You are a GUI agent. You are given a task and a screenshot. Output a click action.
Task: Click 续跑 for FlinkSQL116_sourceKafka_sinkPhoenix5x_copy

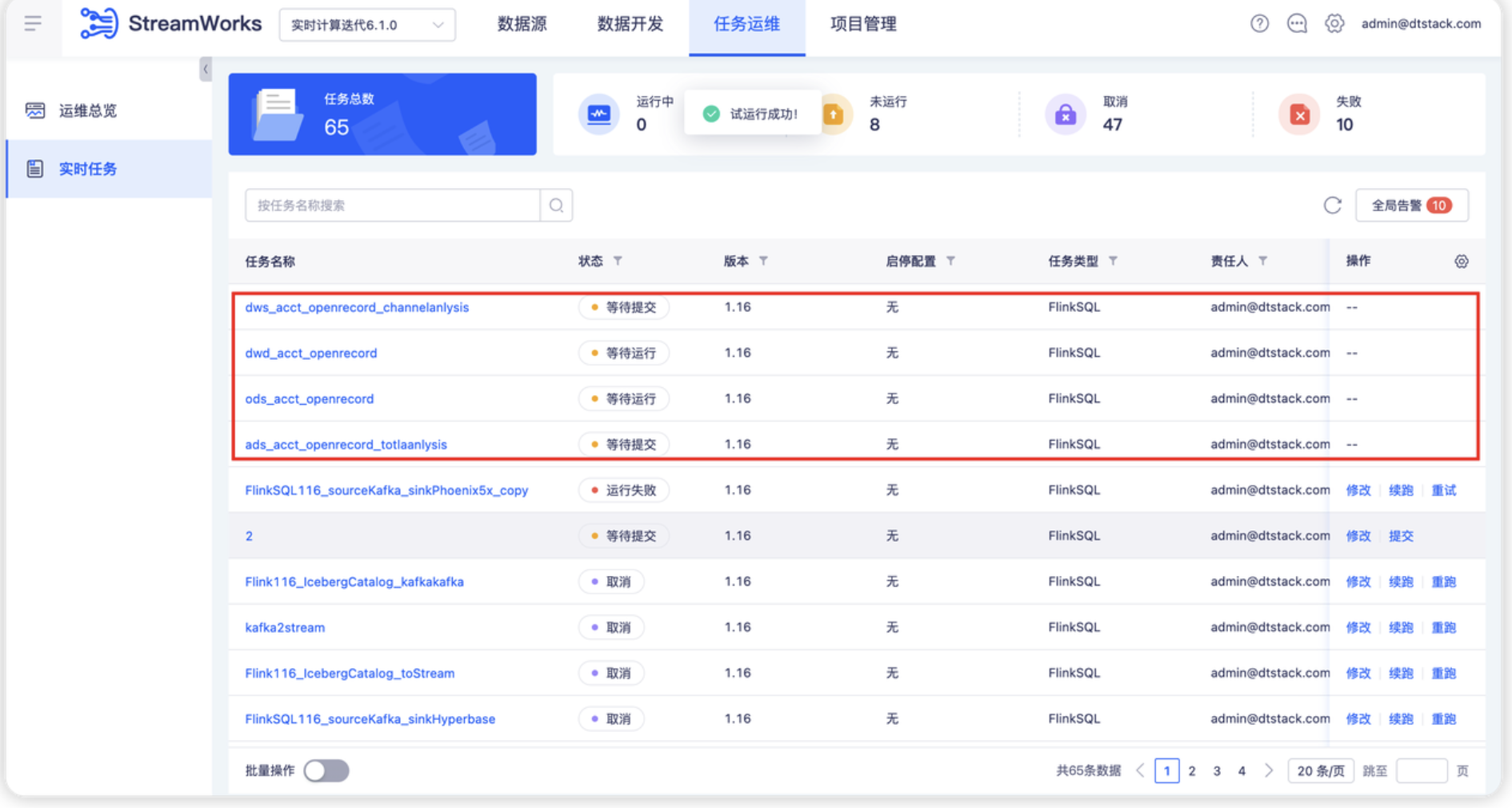point(1400,490)
